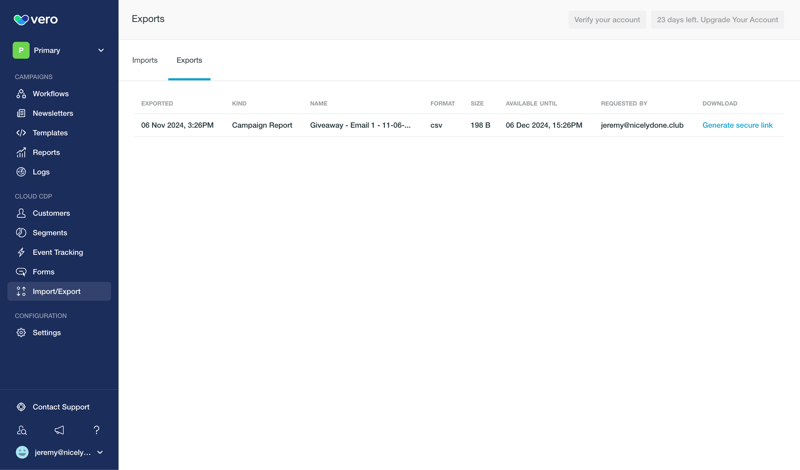800x470 pixels.
Task: Select the Exports tab
Action: (189, 60)
